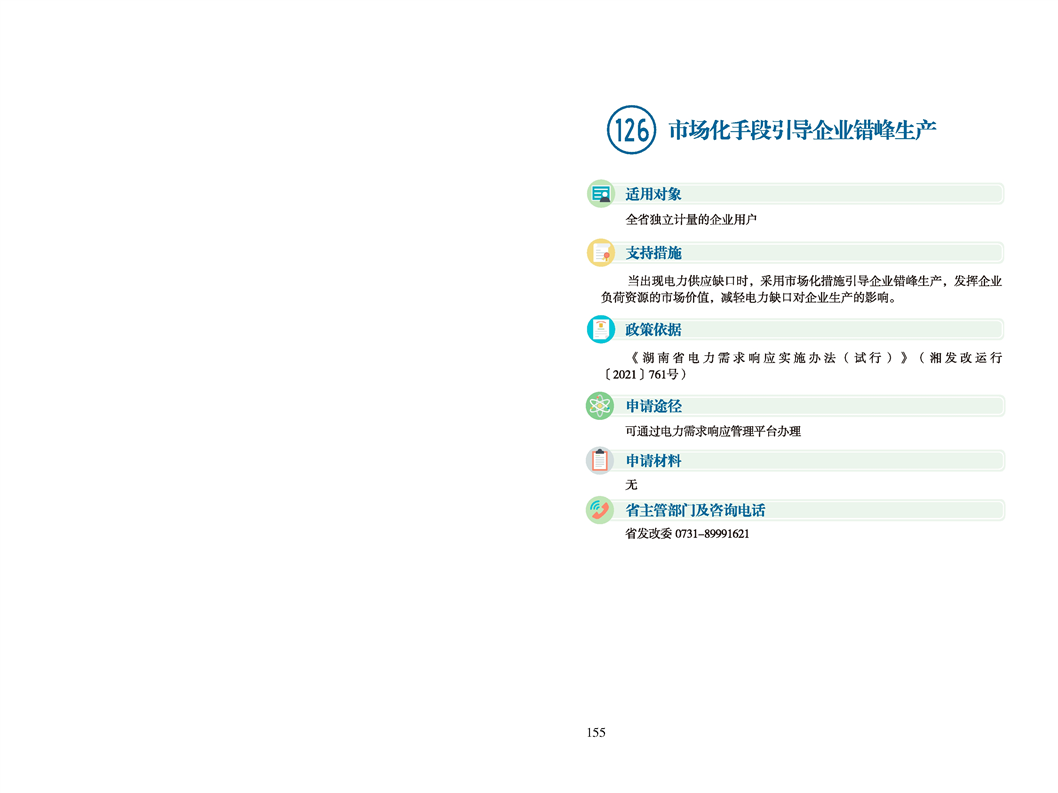Click the line starting 当出现电力供应缺口时
1058x793 pixels.
tap(814, 281)
